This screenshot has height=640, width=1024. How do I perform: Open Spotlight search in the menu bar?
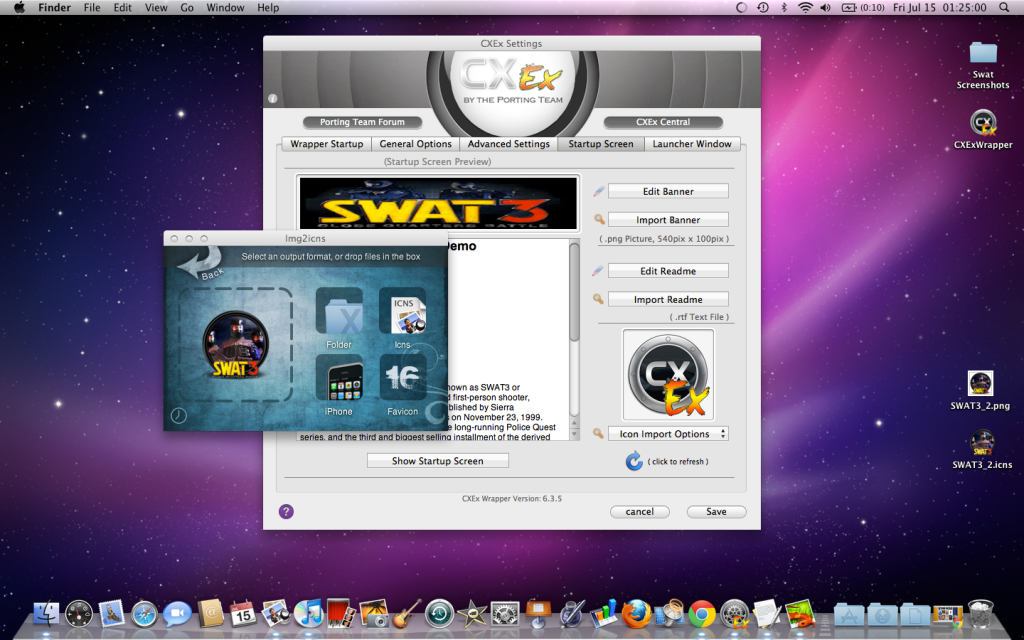click(1004, 8)
